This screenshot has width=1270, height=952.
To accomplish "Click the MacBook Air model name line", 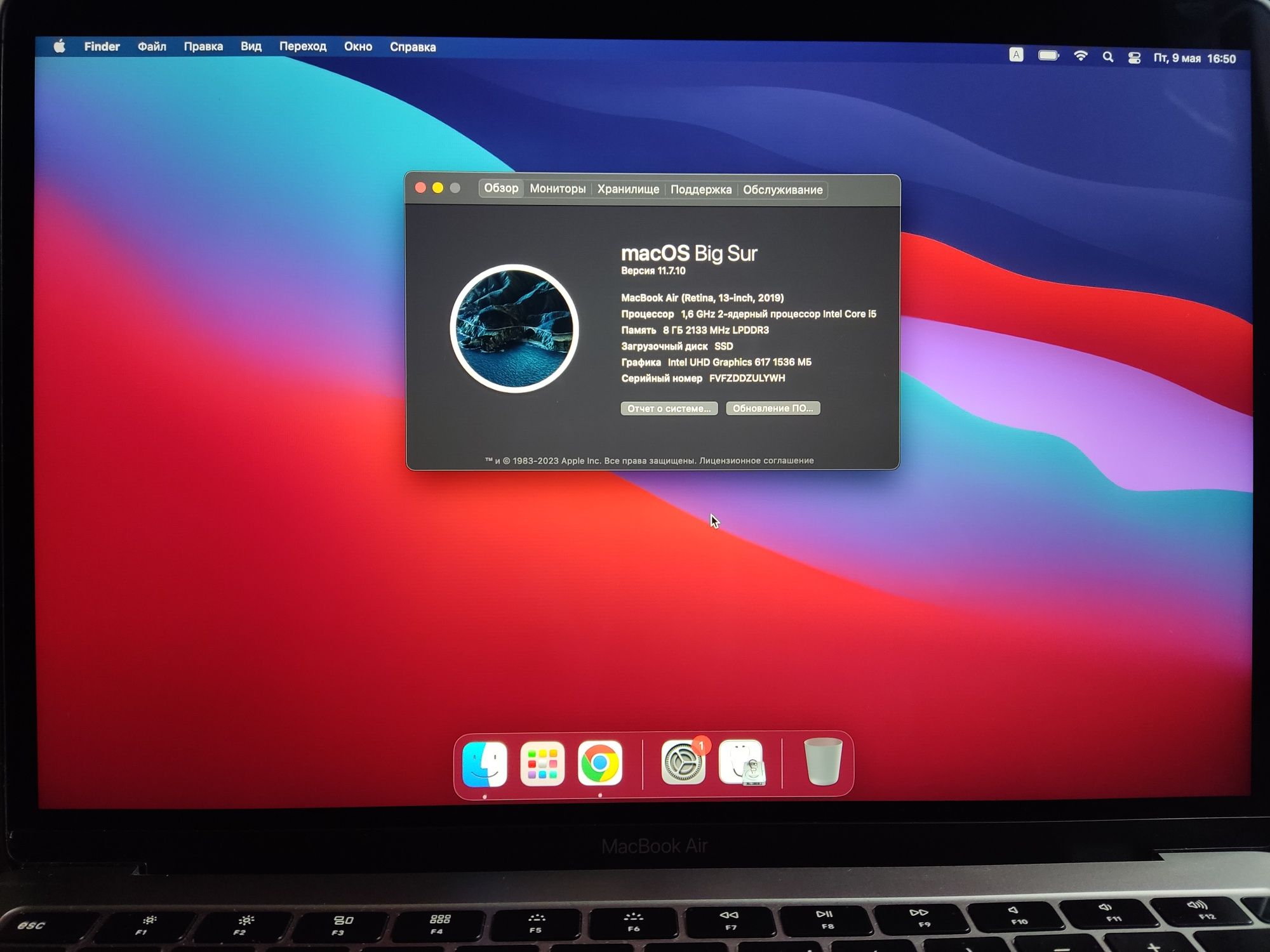I will 702,298.
